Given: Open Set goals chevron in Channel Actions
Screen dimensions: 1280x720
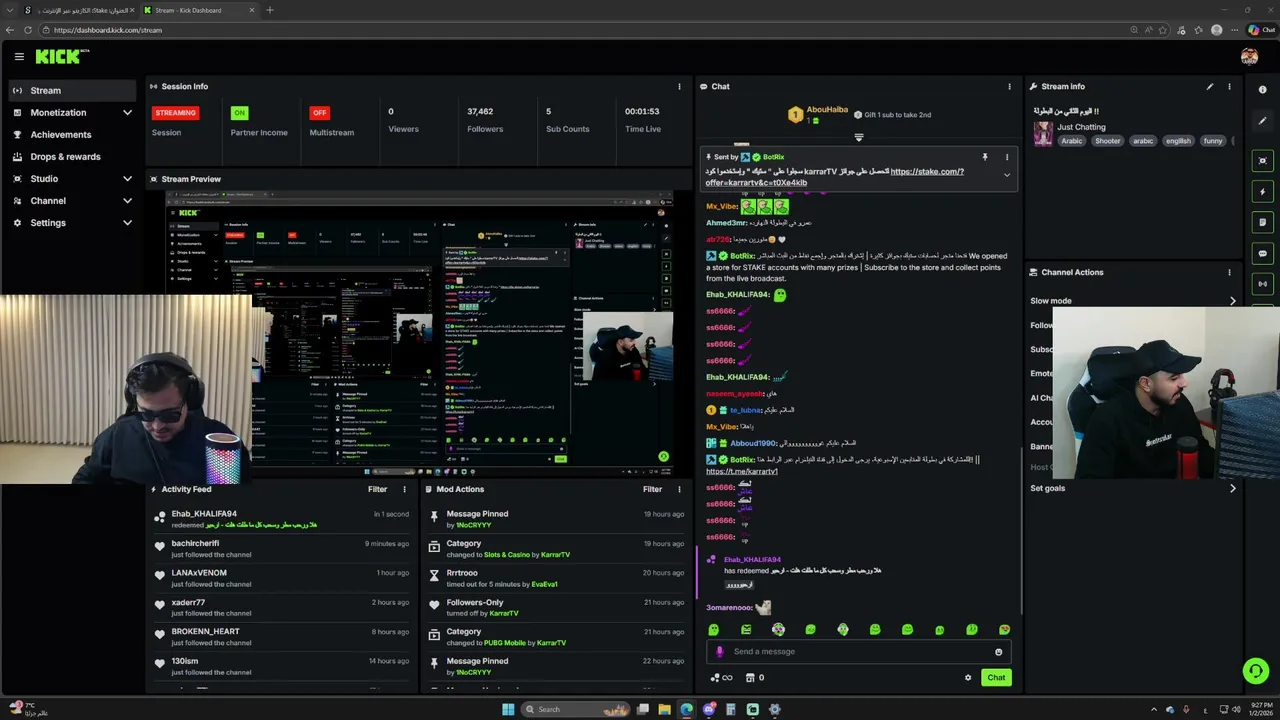Looking at the screenshot, I should tap(1232, 488).
